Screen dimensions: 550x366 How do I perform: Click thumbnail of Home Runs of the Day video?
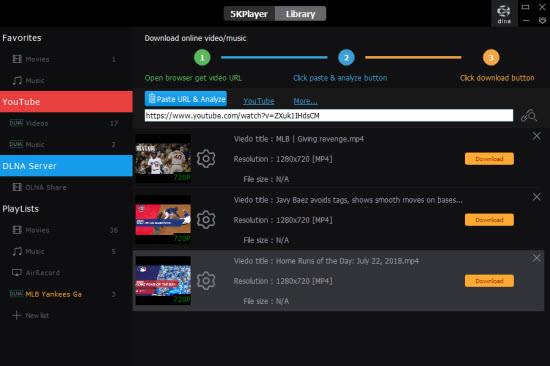tap(163, 281)
